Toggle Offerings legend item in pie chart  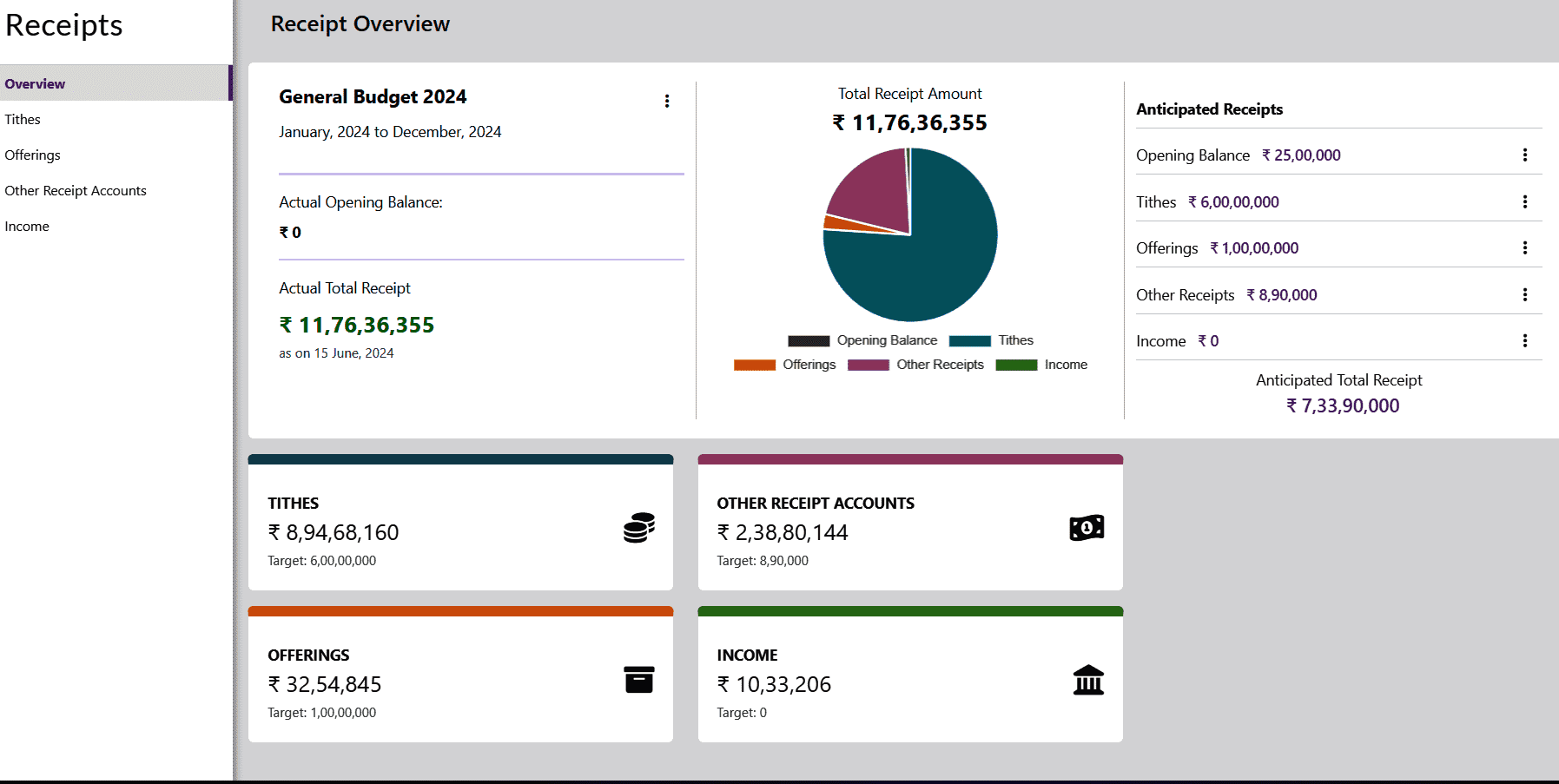tap(785, 365)
